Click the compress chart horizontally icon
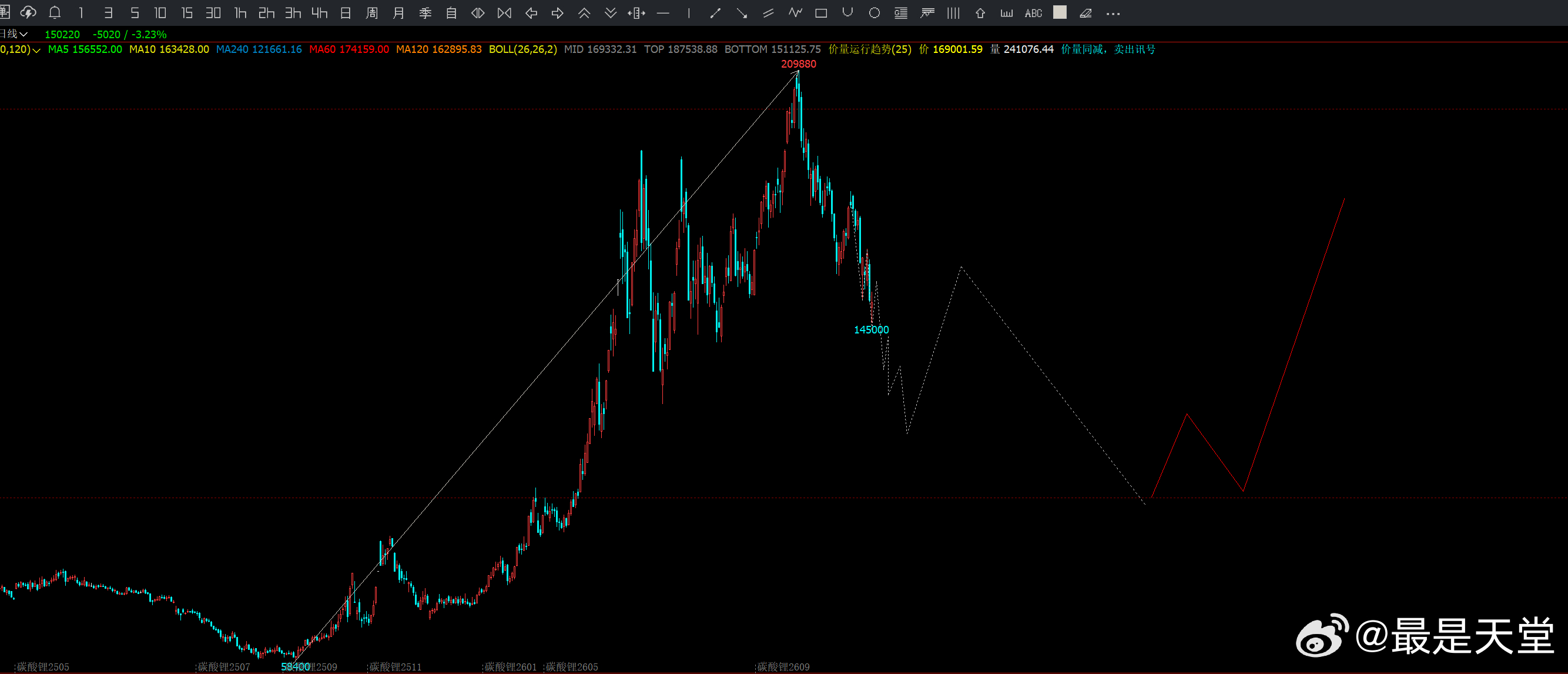 505,13
